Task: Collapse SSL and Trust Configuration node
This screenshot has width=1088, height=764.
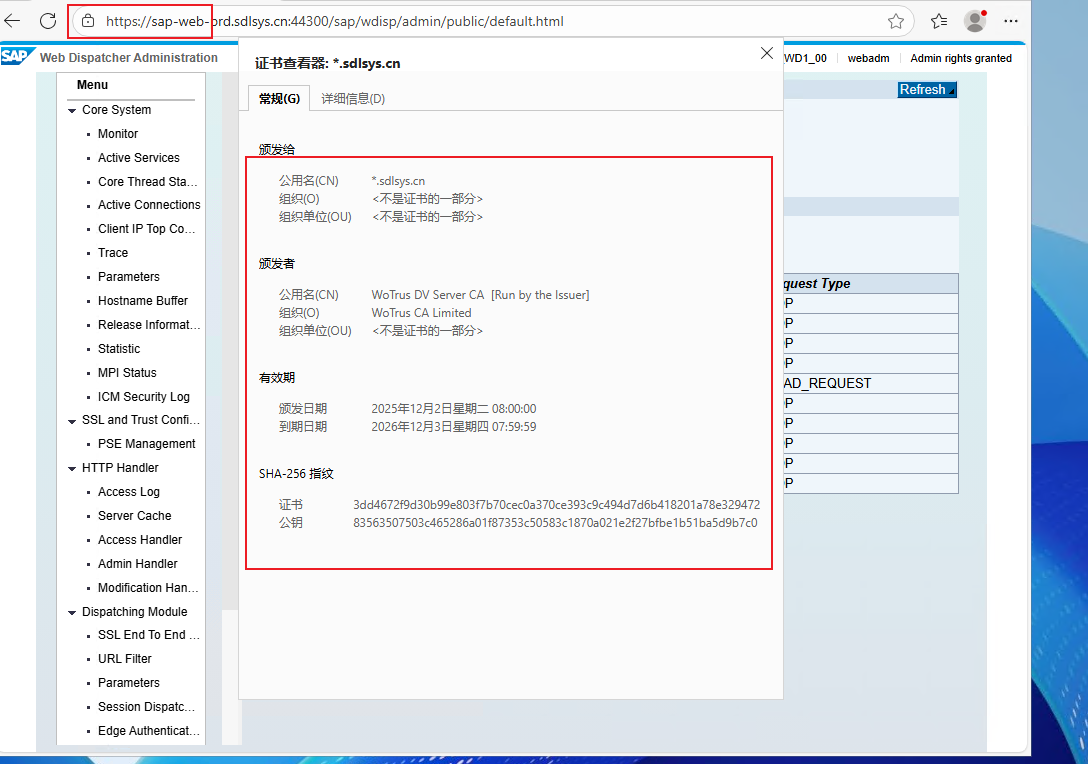Action: click(x=72, y=421)
